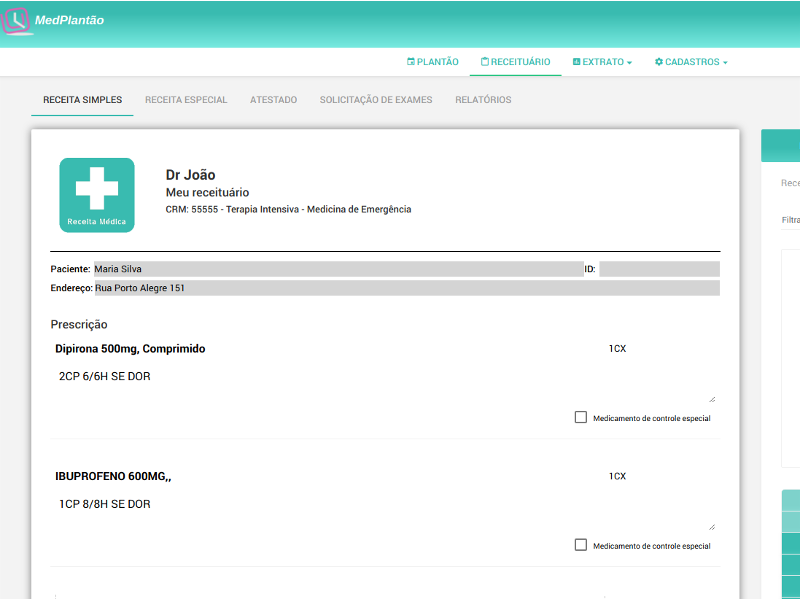Click the 1CX quantity for Ibuprofeno
The width and height of the screenshot is (800, 600).
pyautogui.click(x=617, y=477)
